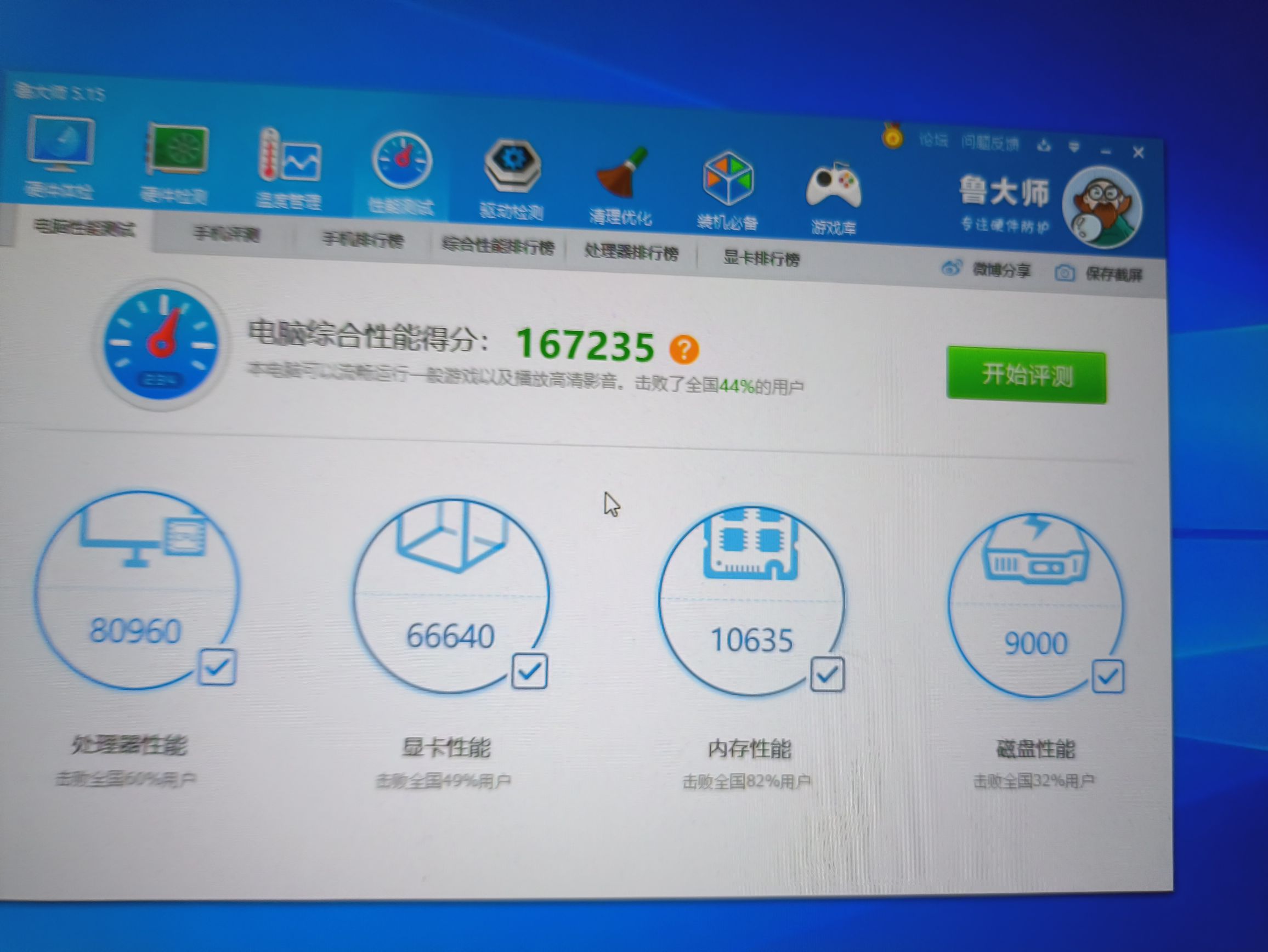Click the 击败全国49%用户 text
Viewport: 1268px width, 952px height.
tap(443, 780)
